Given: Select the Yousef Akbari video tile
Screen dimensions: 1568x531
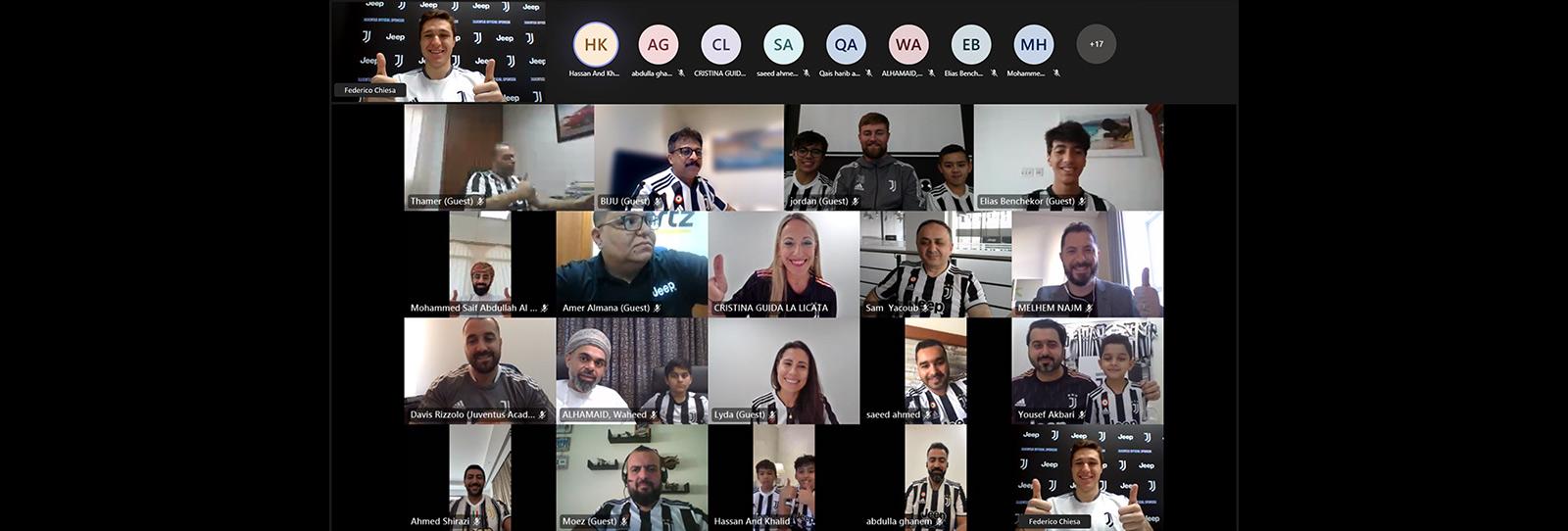Looking at the screenshot, I should 1088,371.
